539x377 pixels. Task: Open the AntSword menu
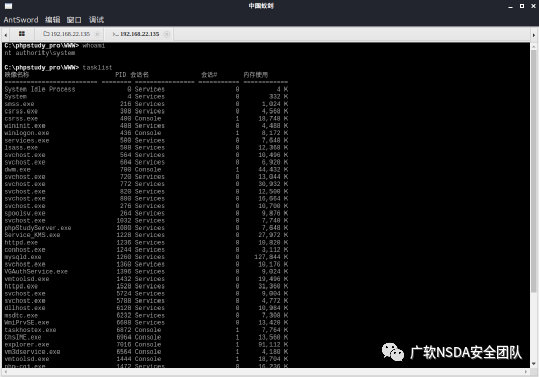coord(21,20)
